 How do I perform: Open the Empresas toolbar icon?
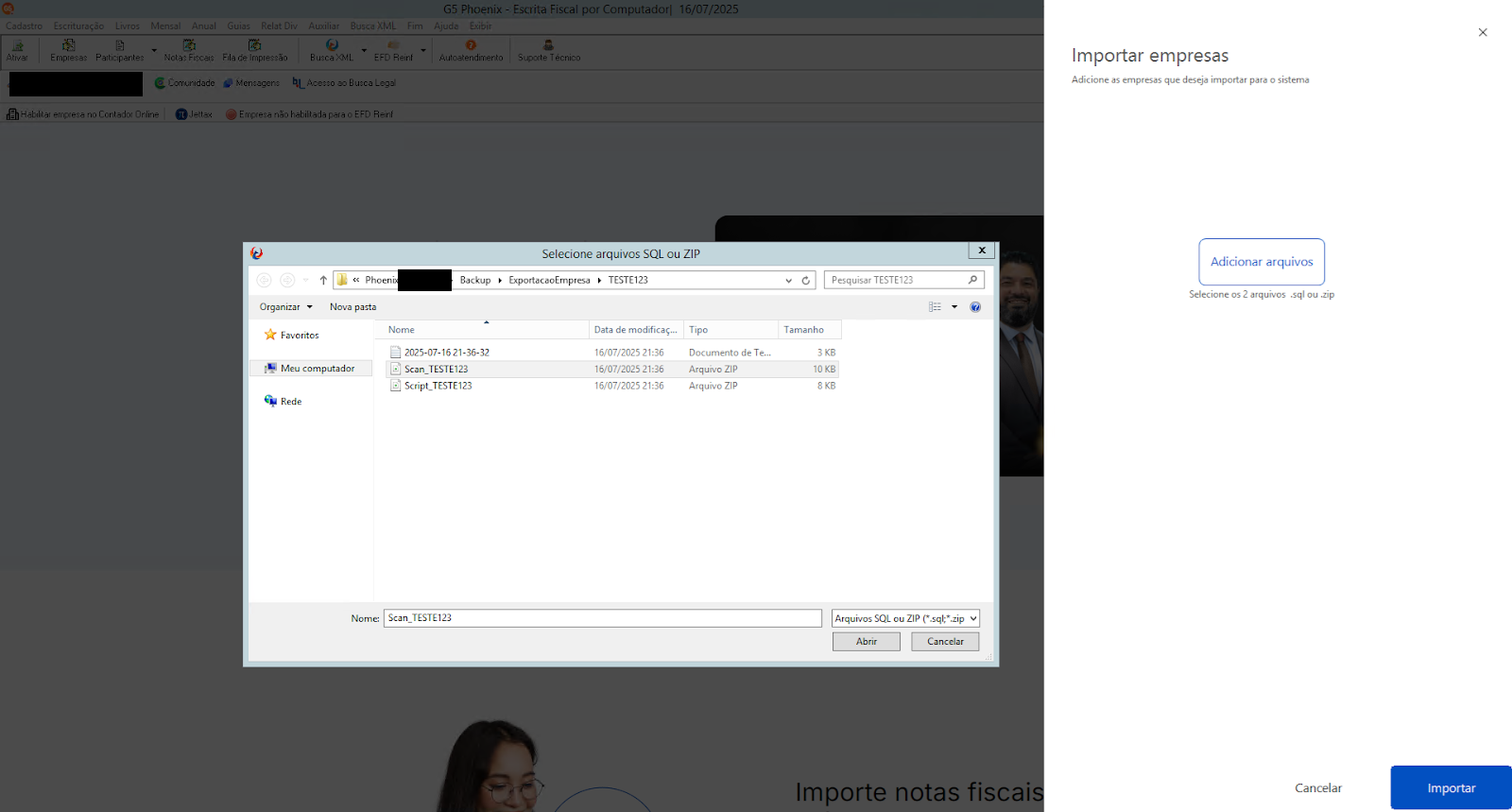[68, 50]
